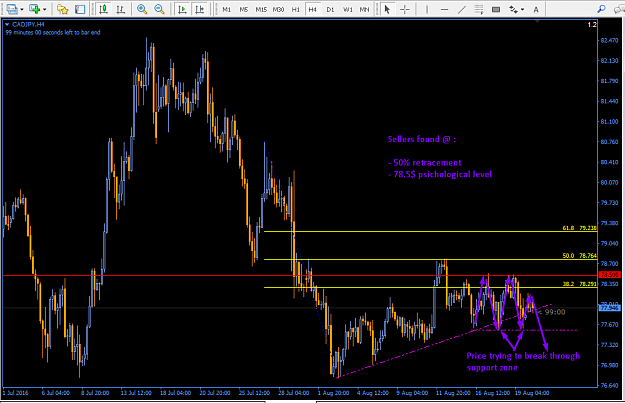Click the '1 Jul 2016' date label
Image resolution: width=625 pixels, height=403 pixels.
(16, 393)
